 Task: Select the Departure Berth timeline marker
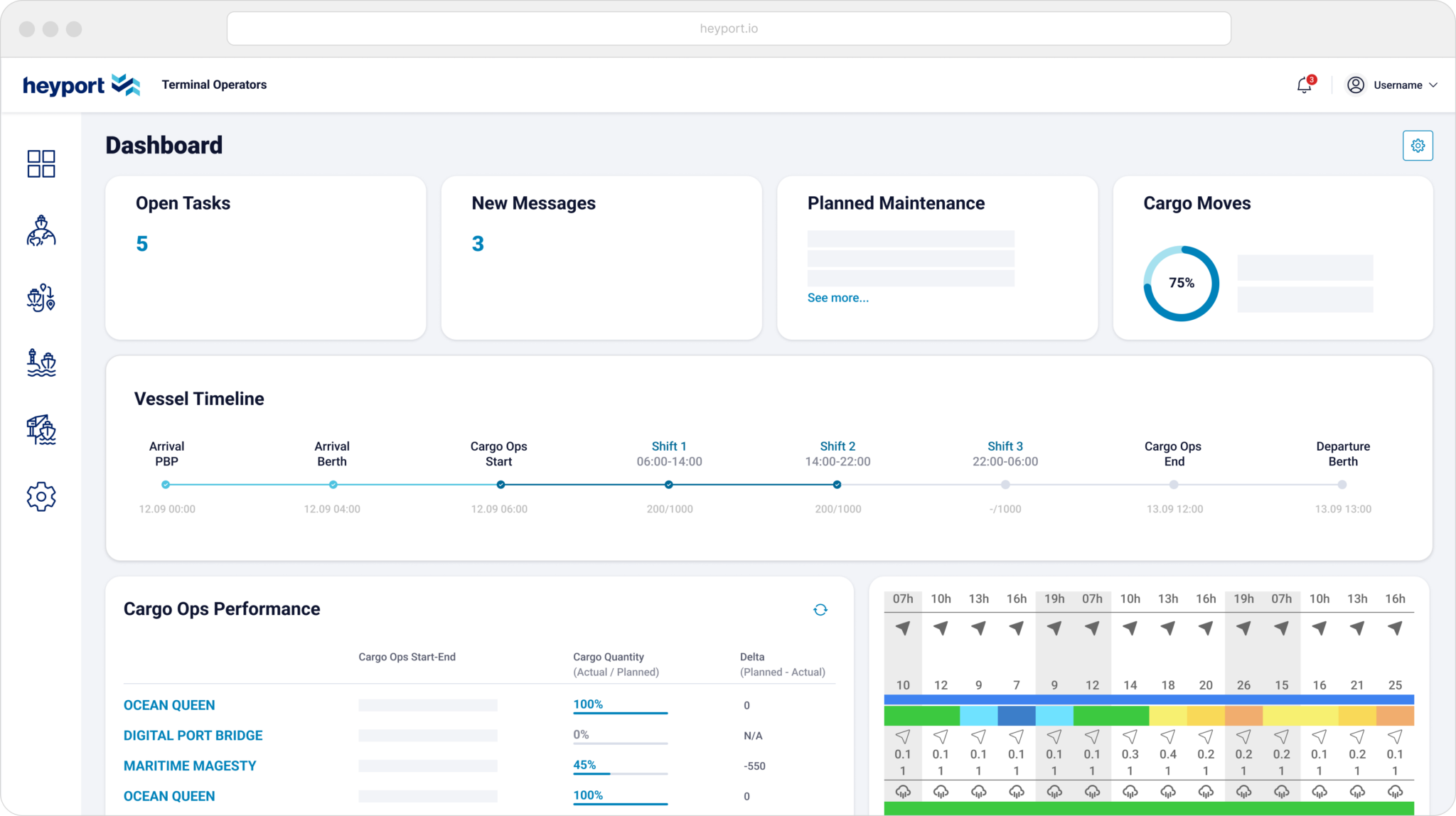[x=1342, y=485]
